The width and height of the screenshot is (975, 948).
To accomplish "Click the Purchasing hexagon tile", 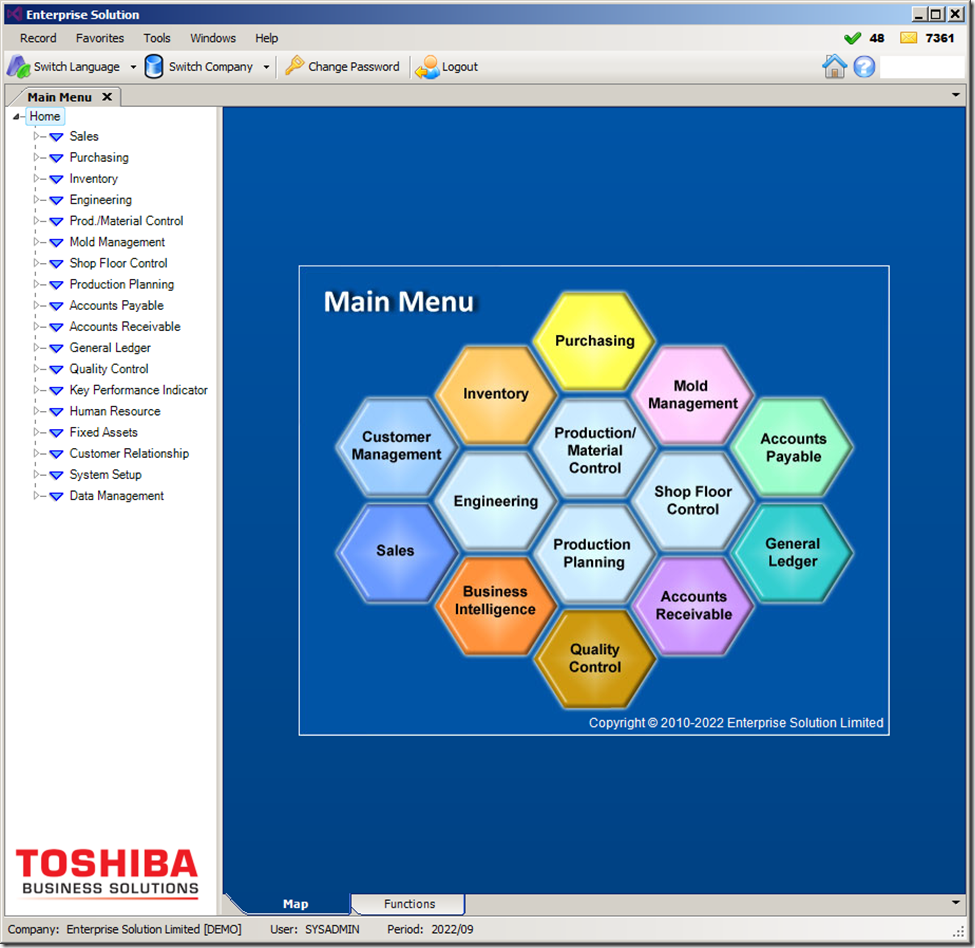I will 594,341.
